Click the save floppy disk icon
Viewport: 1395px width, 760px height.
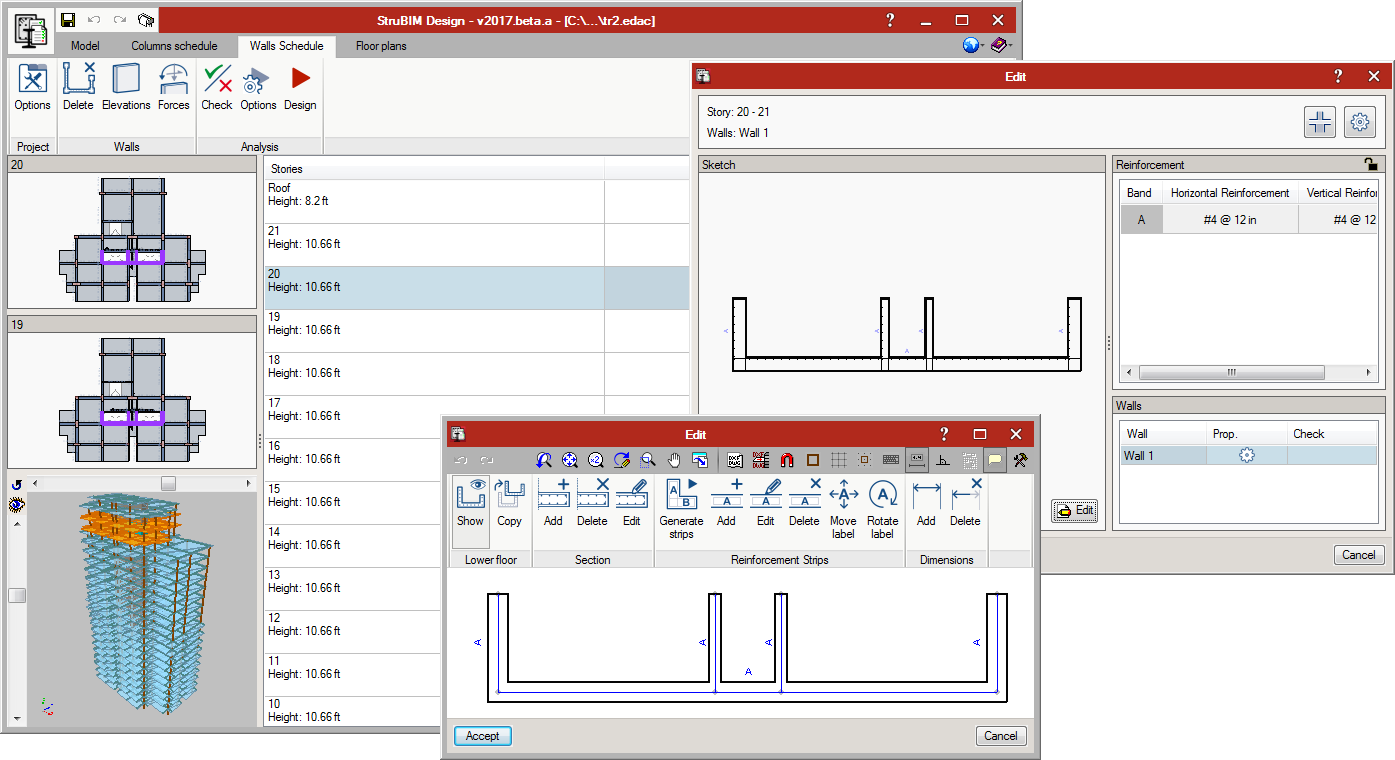[x=68, y=20]
